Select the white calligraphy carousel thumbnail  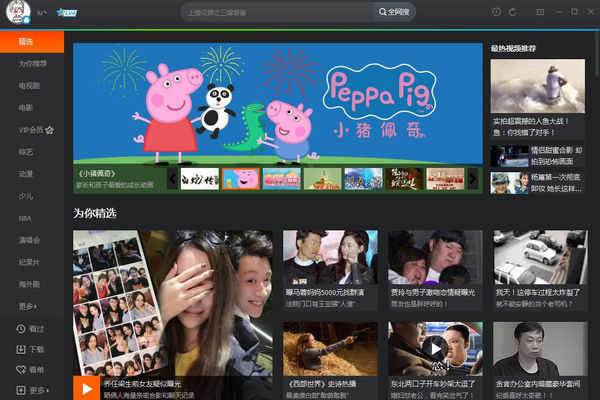pos(200,179)
